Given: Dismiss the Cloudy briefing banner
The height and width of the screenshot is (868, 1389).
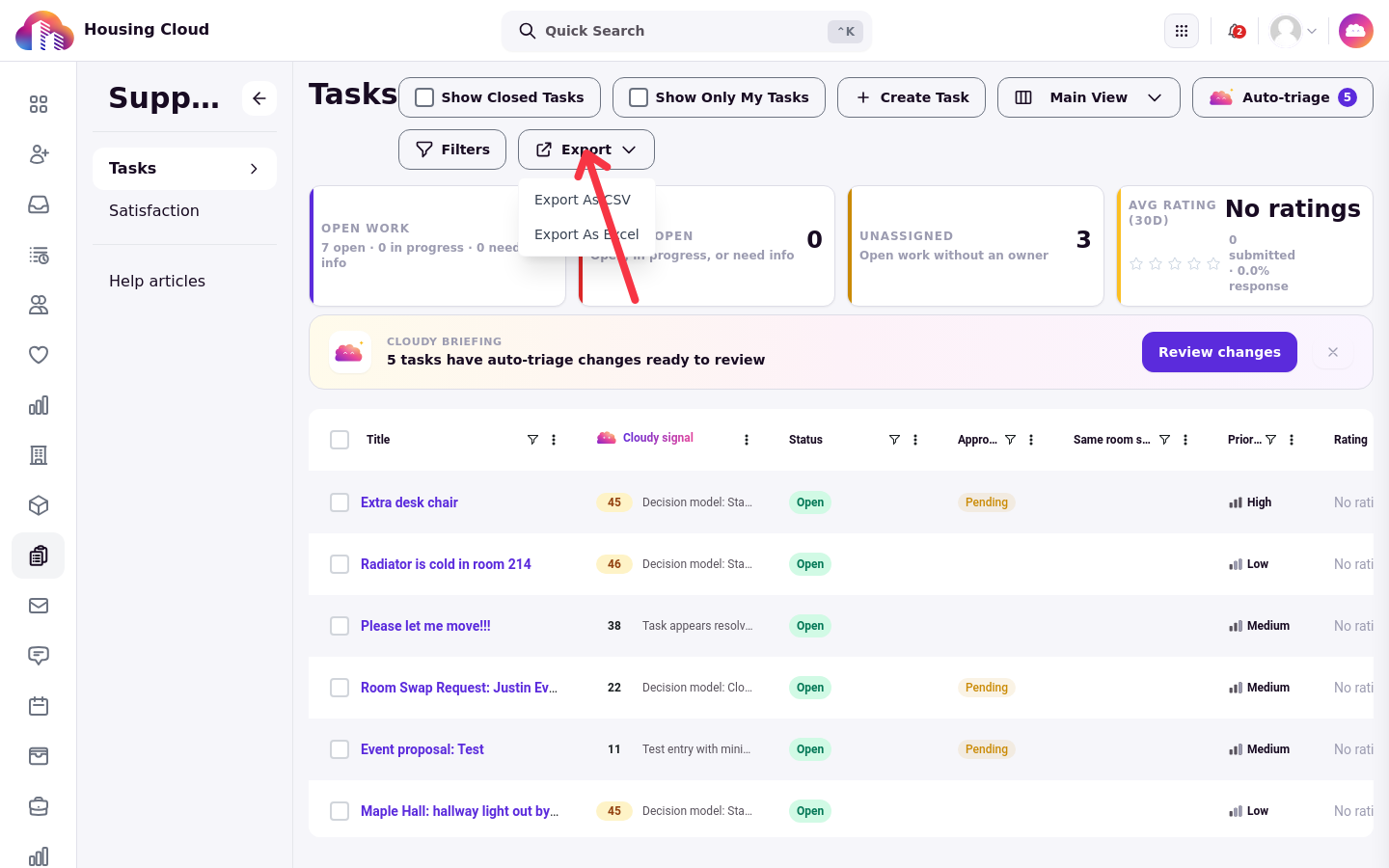Looking at the screenshot, I should coord(1333,352).
